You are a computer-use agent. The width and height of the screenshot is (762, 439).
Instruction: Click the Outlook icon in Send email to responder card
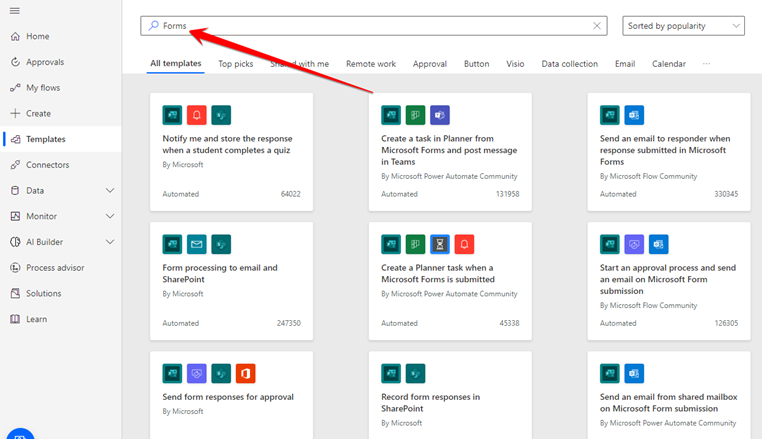[x=634, y=115]
